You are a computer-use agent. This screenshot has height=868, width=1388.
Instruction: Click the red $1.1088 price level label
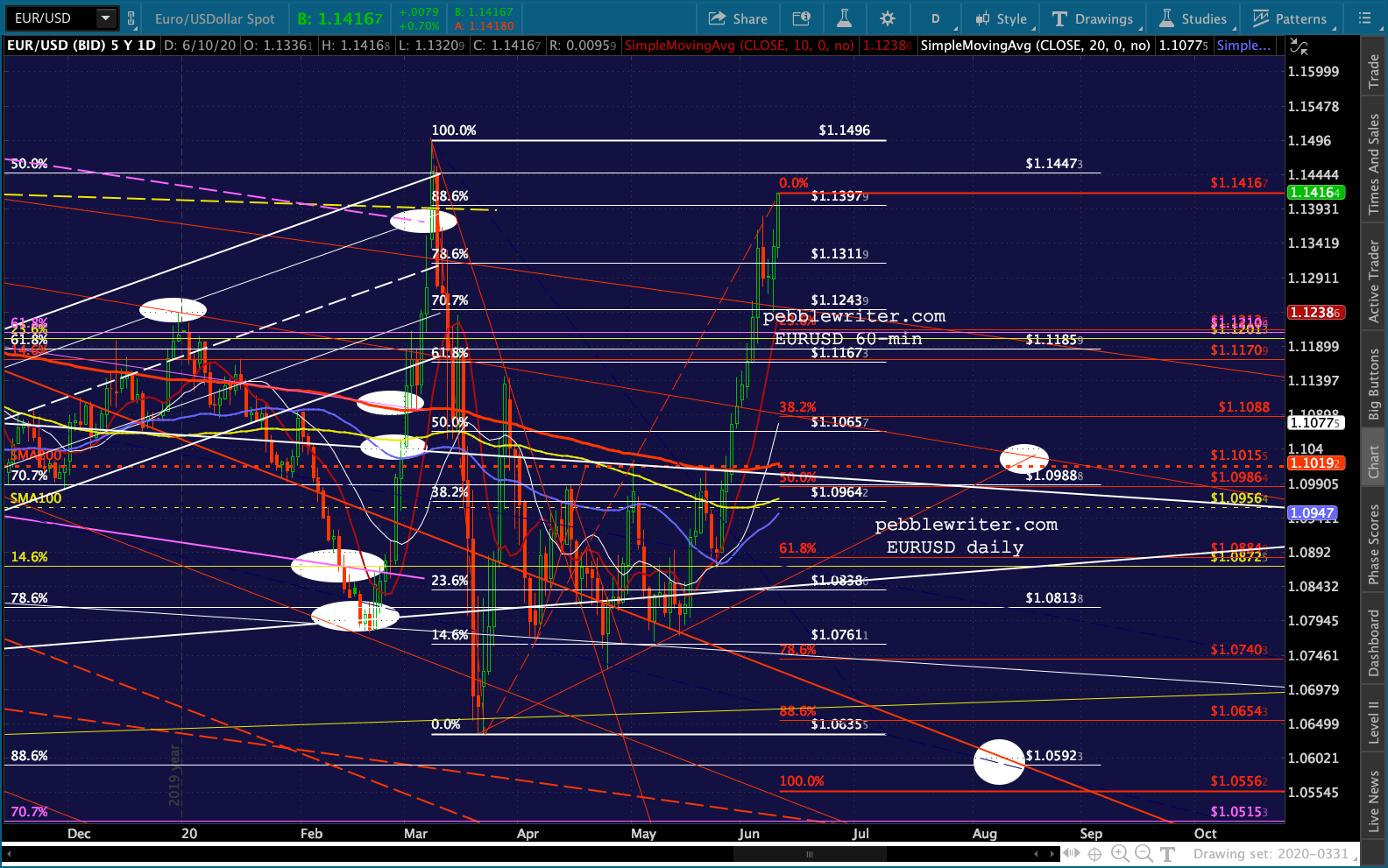pyautogui.click(x=1243, y=407)
